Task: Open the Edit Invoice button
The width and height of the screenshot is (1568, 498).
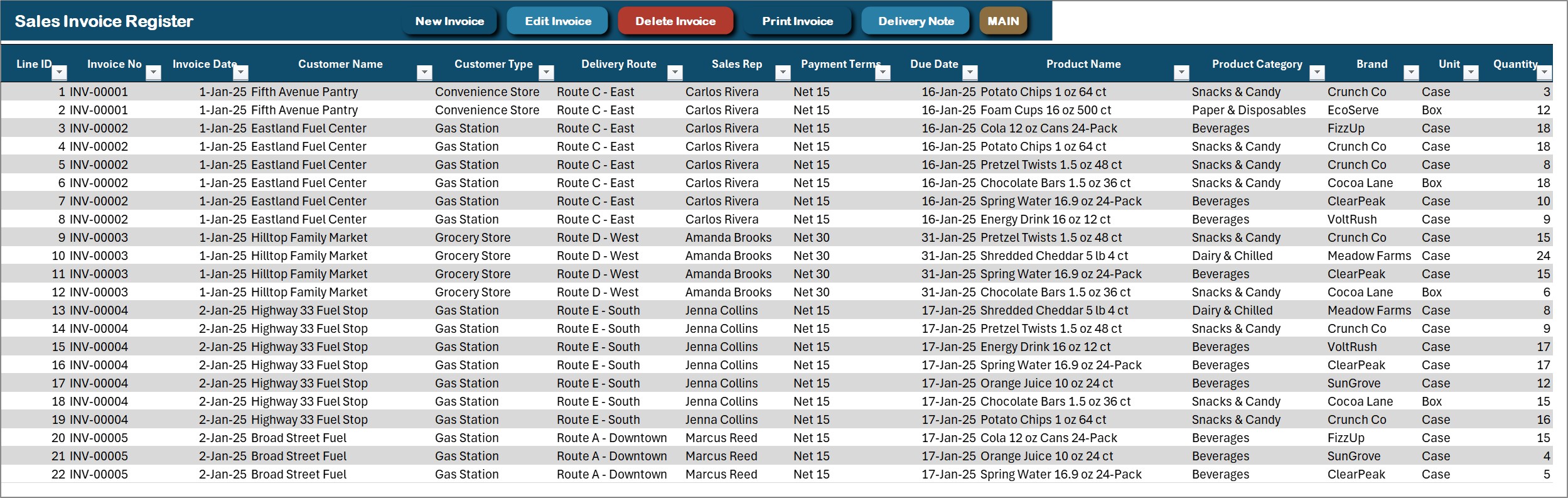Action: coord(558,21)
